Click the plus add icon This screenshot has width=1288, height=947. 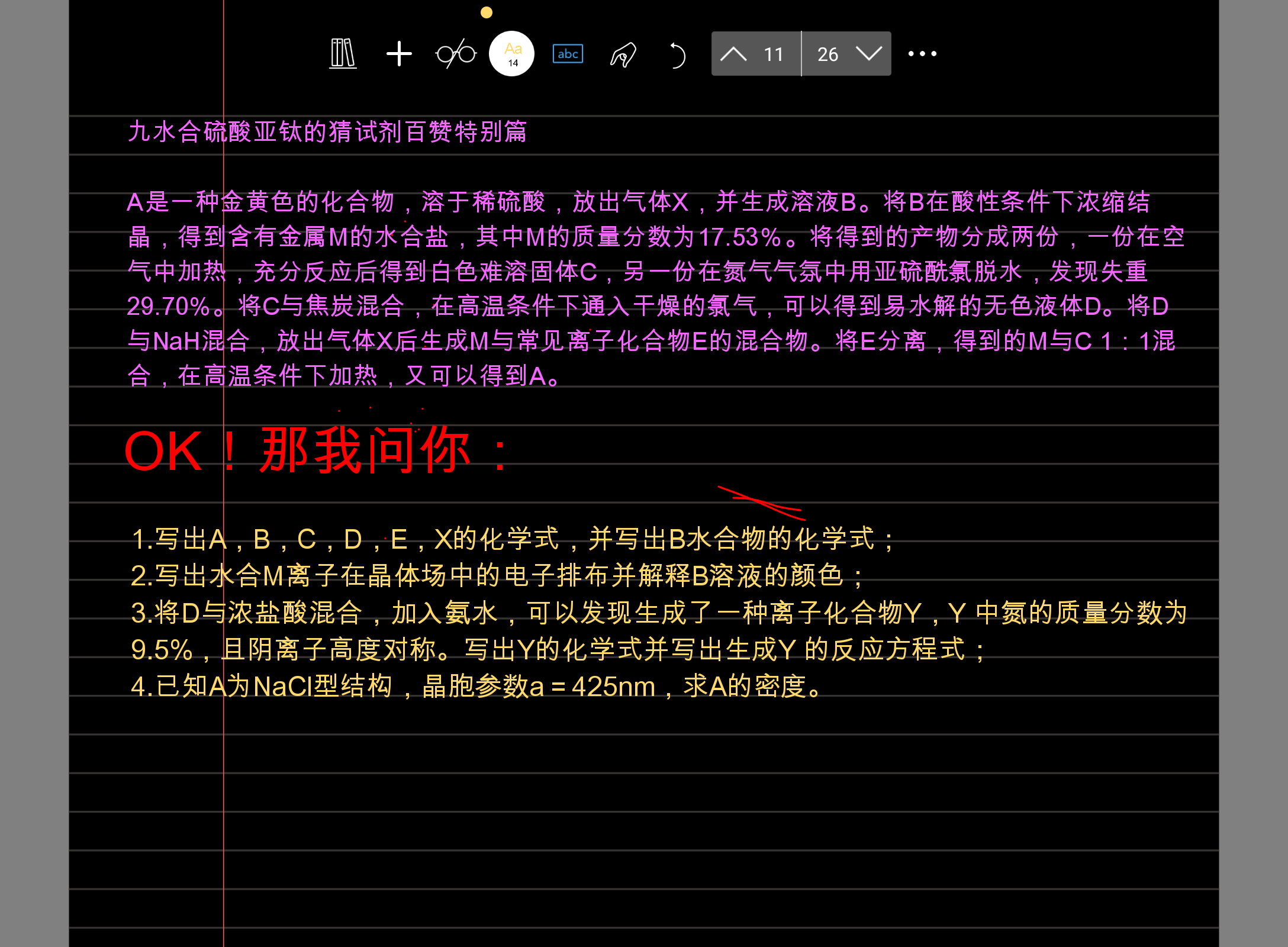[x=399, y=54]
